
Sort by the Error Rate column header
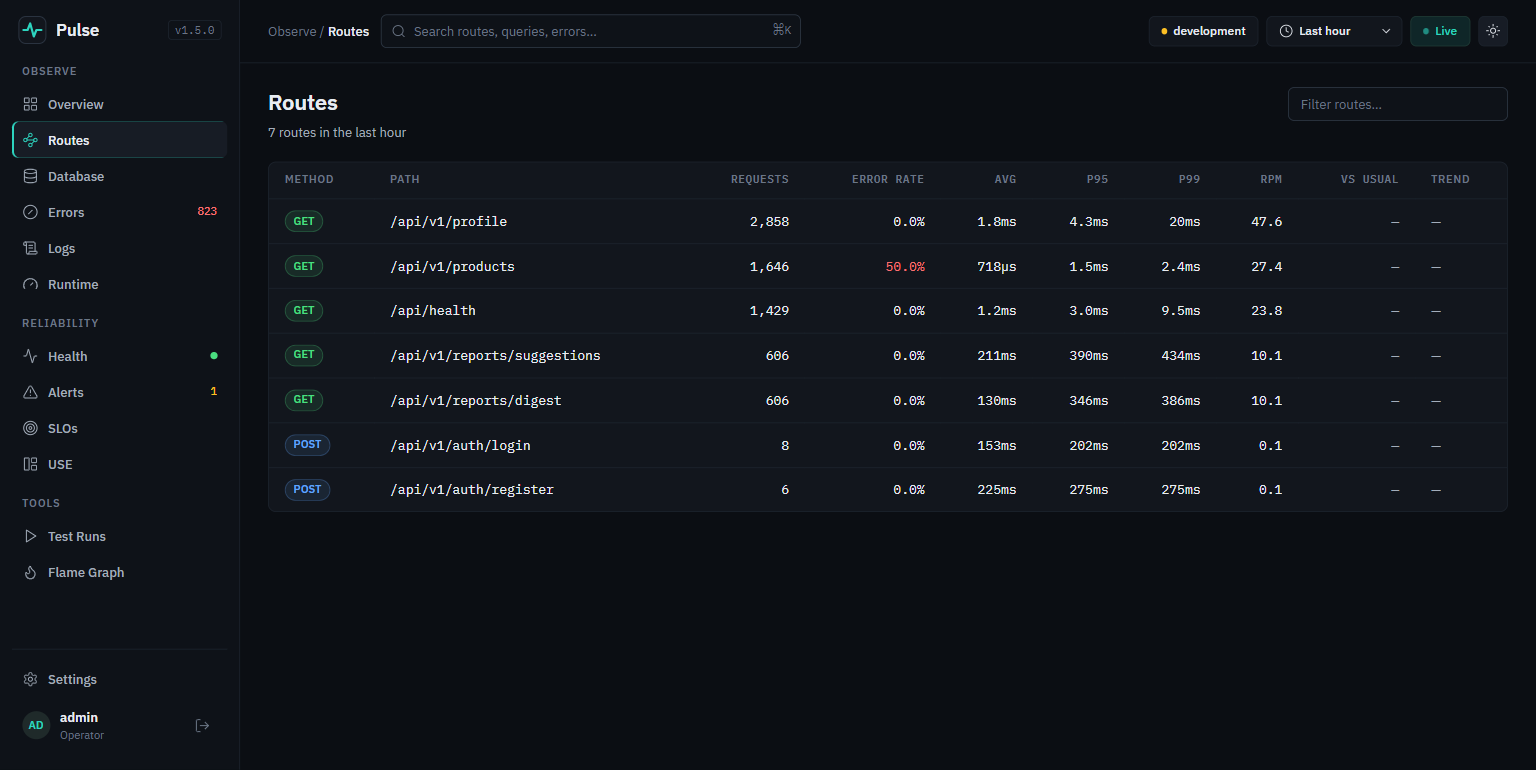[888, 180]
